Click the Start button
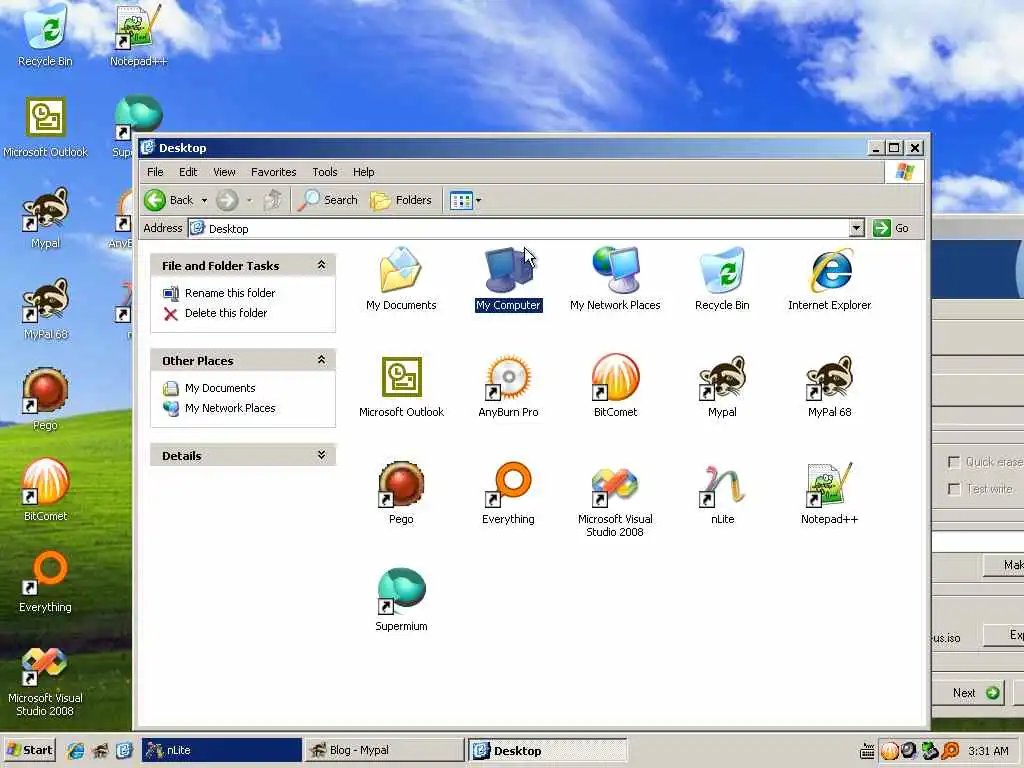 (x=29, y=750)
